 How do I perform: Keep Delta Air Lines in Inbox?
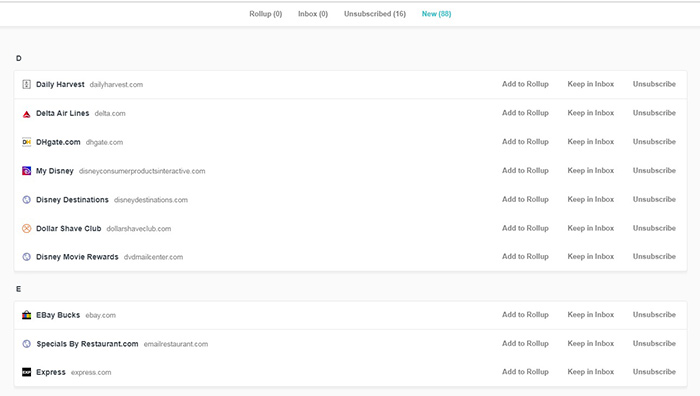click(x=591, y=113)
